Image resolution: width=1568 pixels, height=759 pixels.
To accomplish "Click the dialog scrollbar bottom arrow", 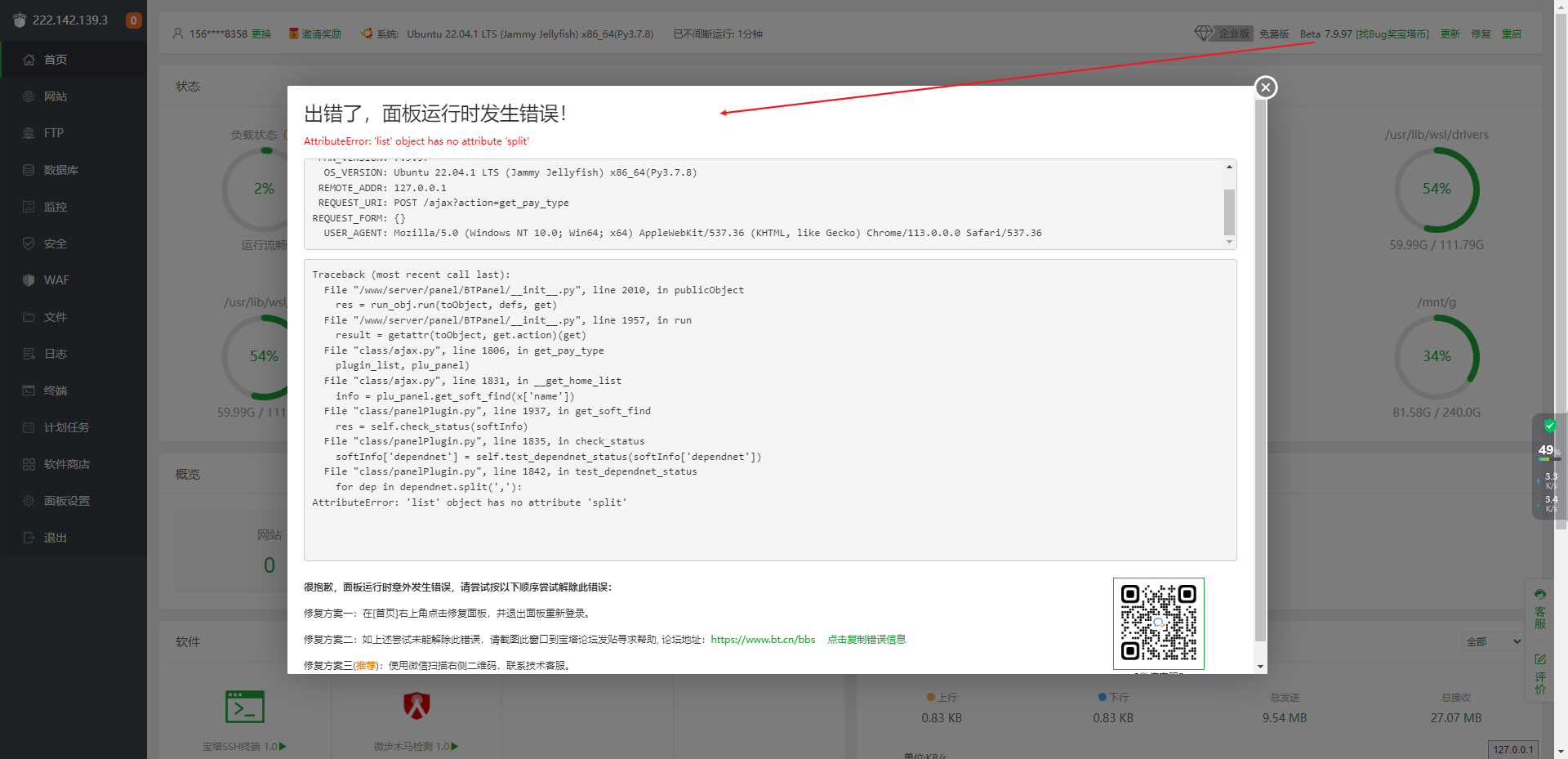I will point(1260,667).
